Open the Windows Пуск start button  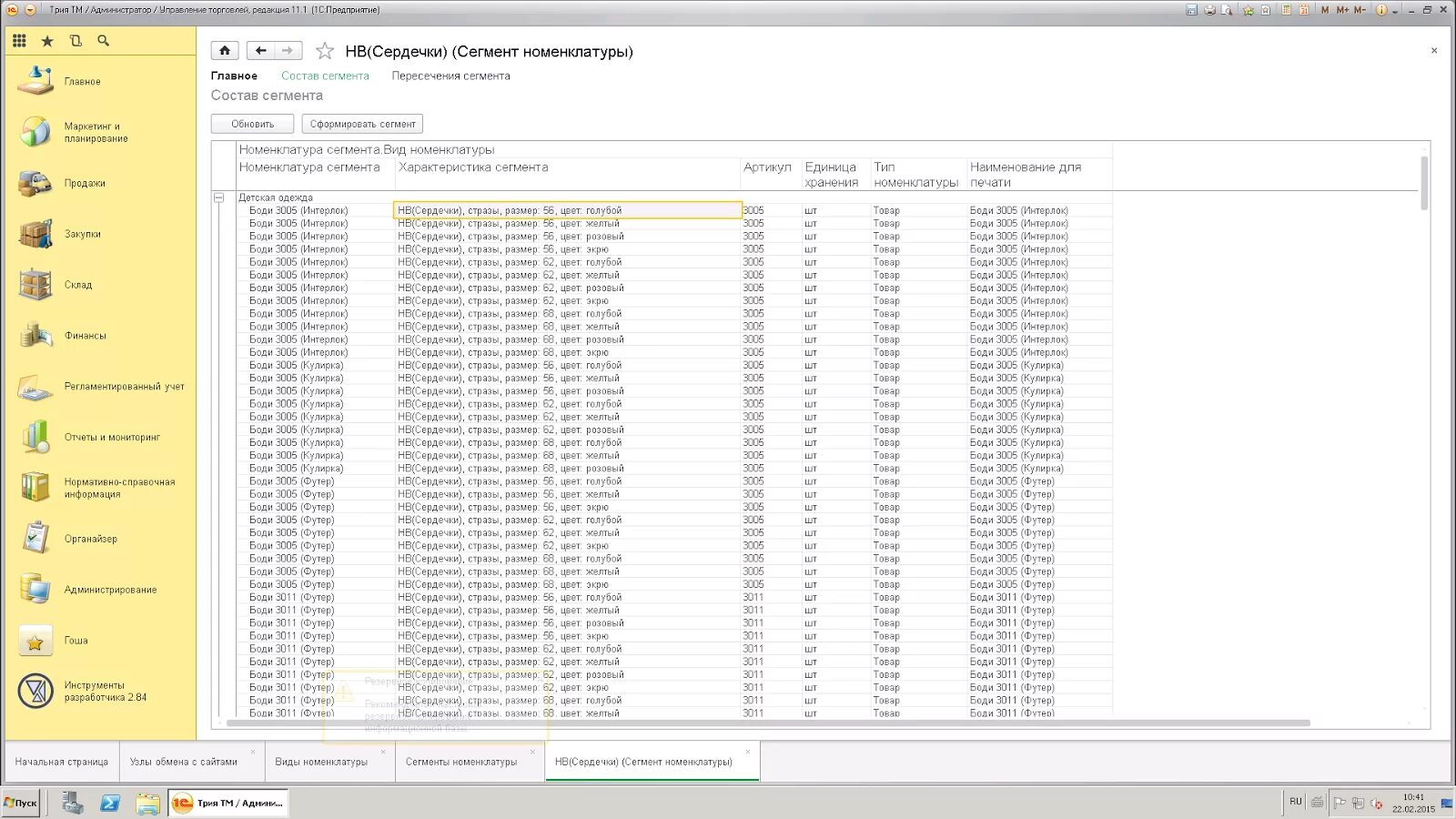pos(21,803)
